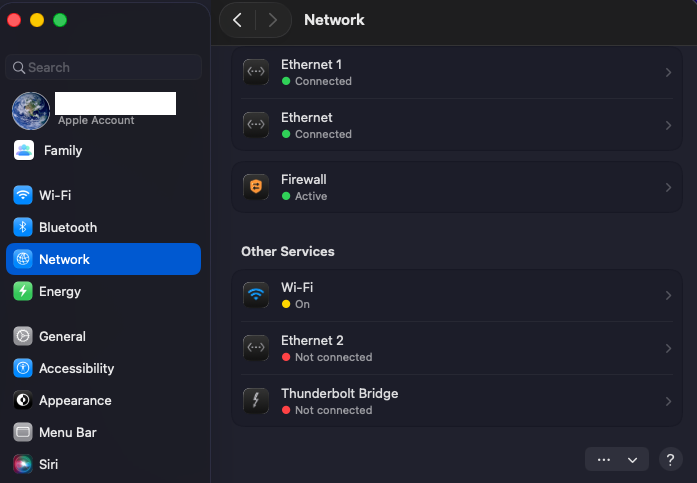Click the Ethernet 2 name text
Viewport: 697px width, 483px height.
tap(312, 341)
